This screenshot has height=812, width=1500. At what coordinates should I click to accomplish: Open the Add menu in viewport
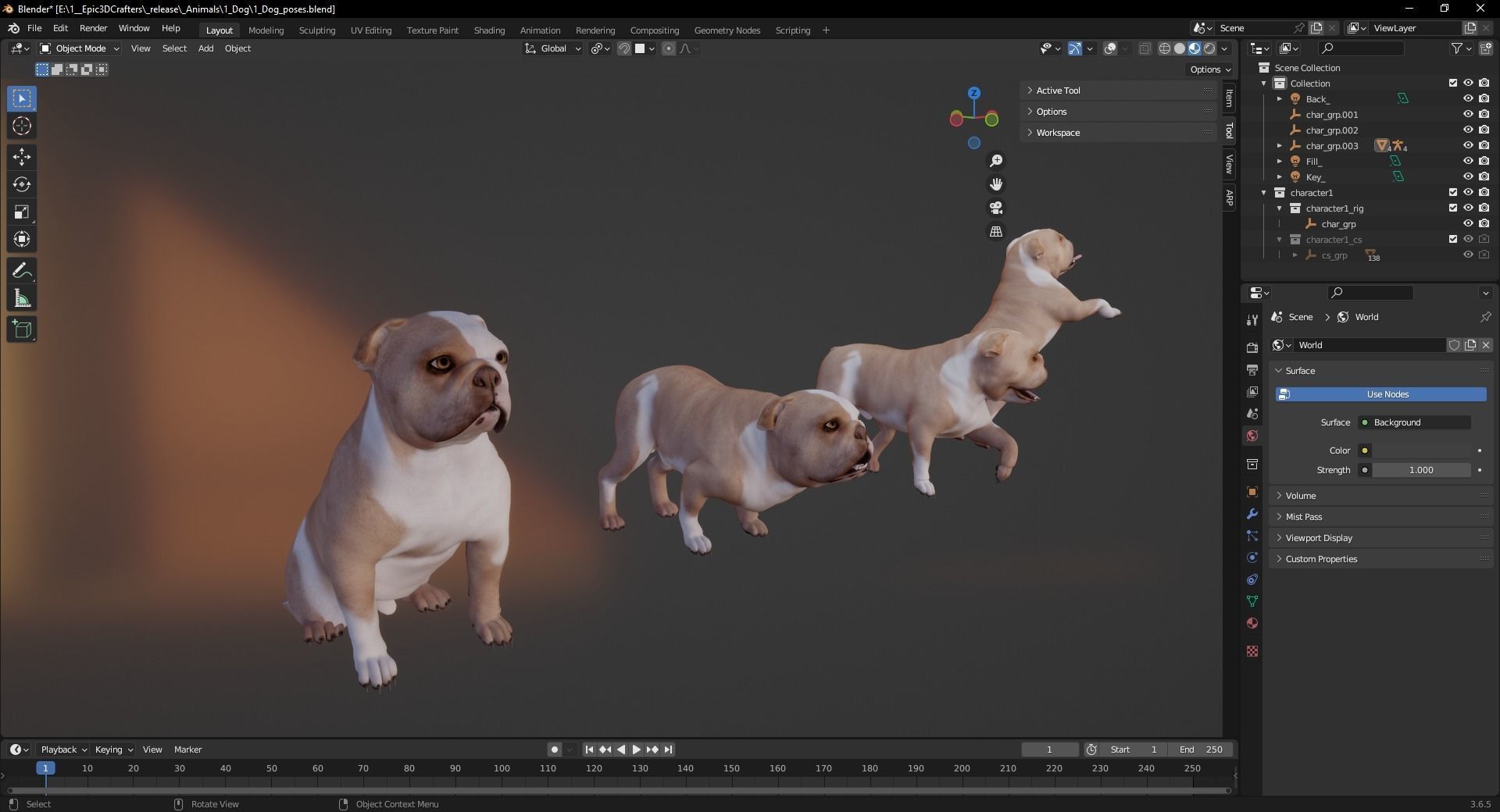(205, 48)
